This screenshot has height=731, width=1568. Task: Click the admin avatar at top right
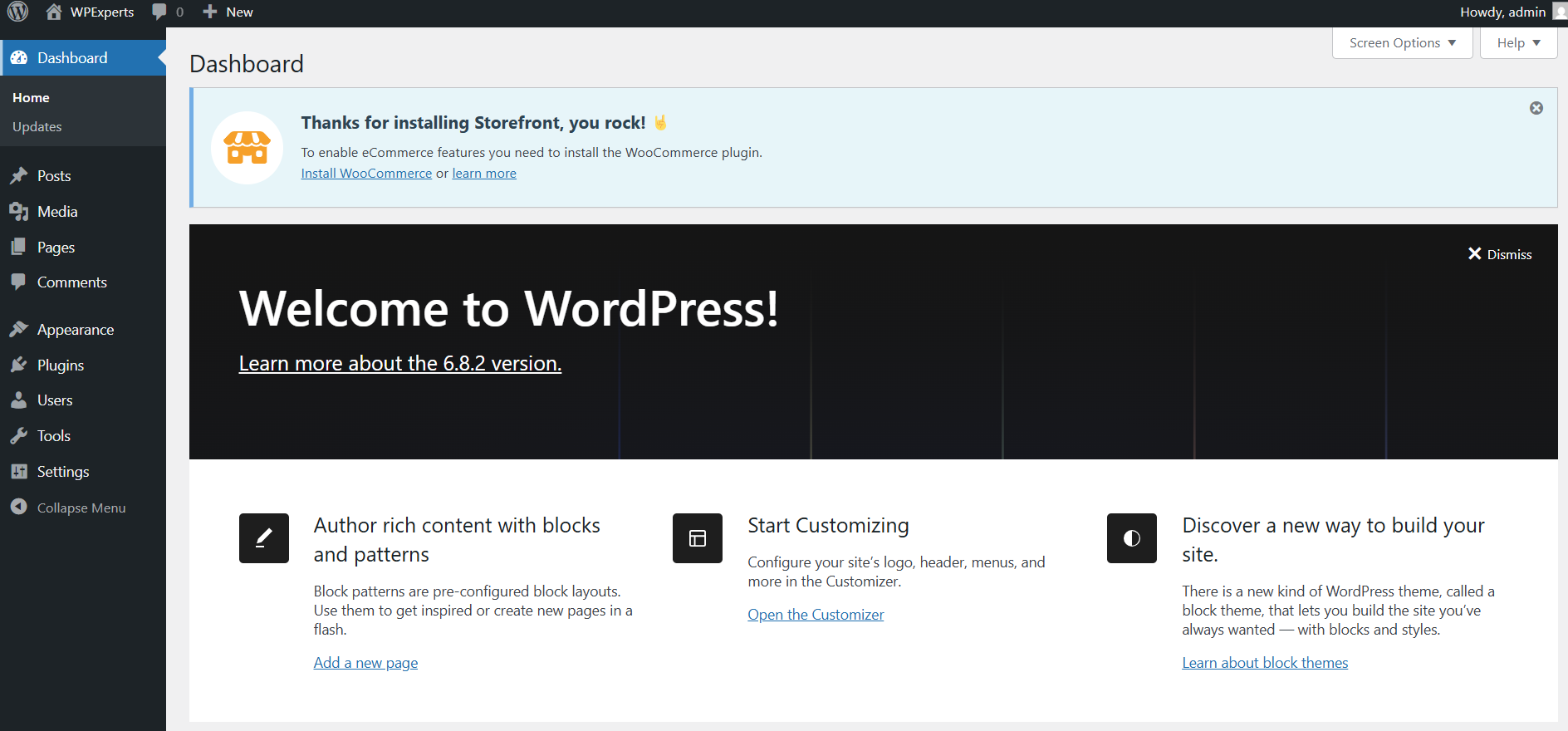[1560, 12]
